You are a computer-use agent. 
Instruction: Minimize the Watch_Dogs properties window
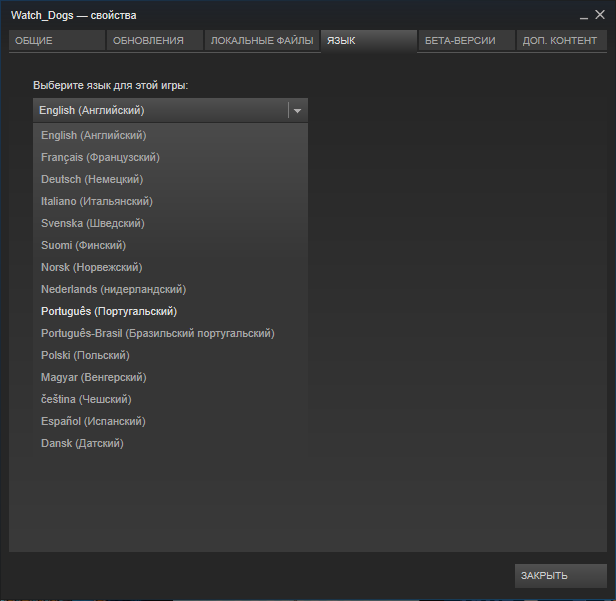click(x=584, y=16)
